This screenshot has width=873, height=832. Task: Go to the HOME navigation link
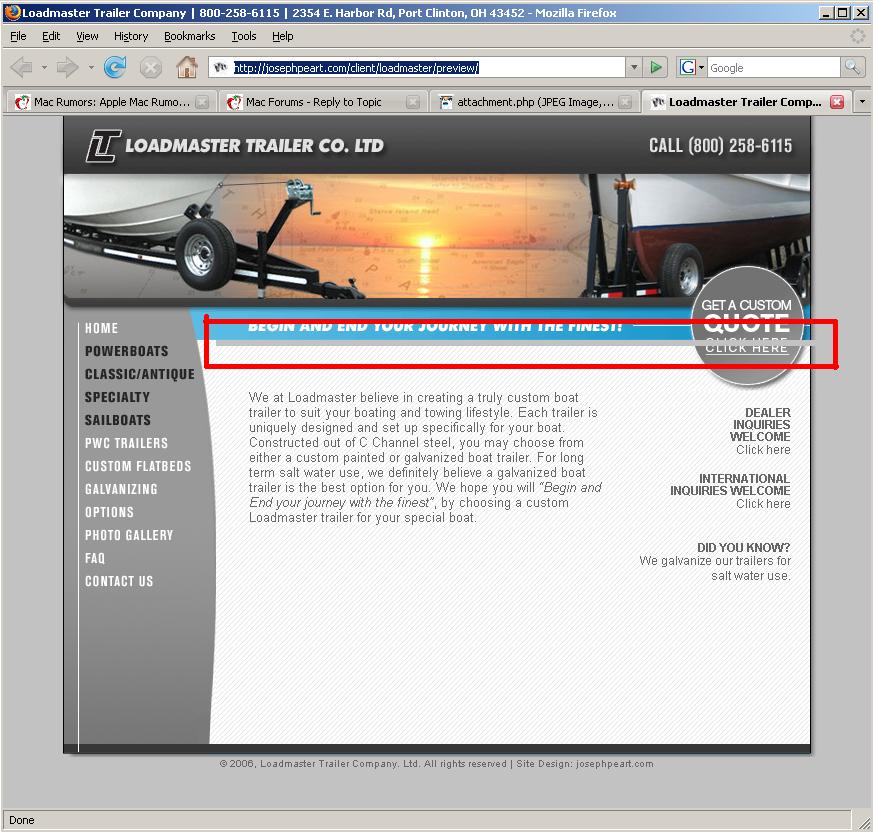101,329
